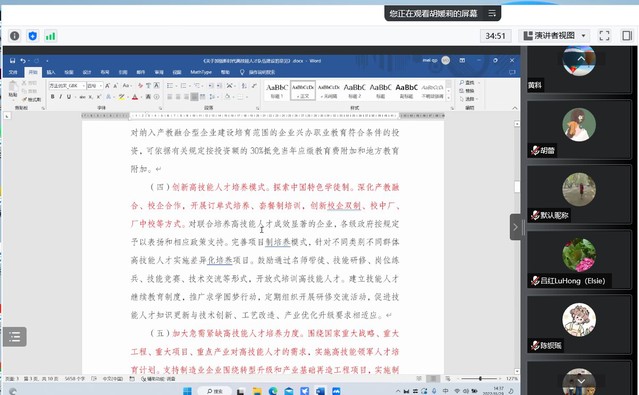
Task: Open menu beside screen-sharing notice
Action: pyautogui.click(x=492, y=13)
